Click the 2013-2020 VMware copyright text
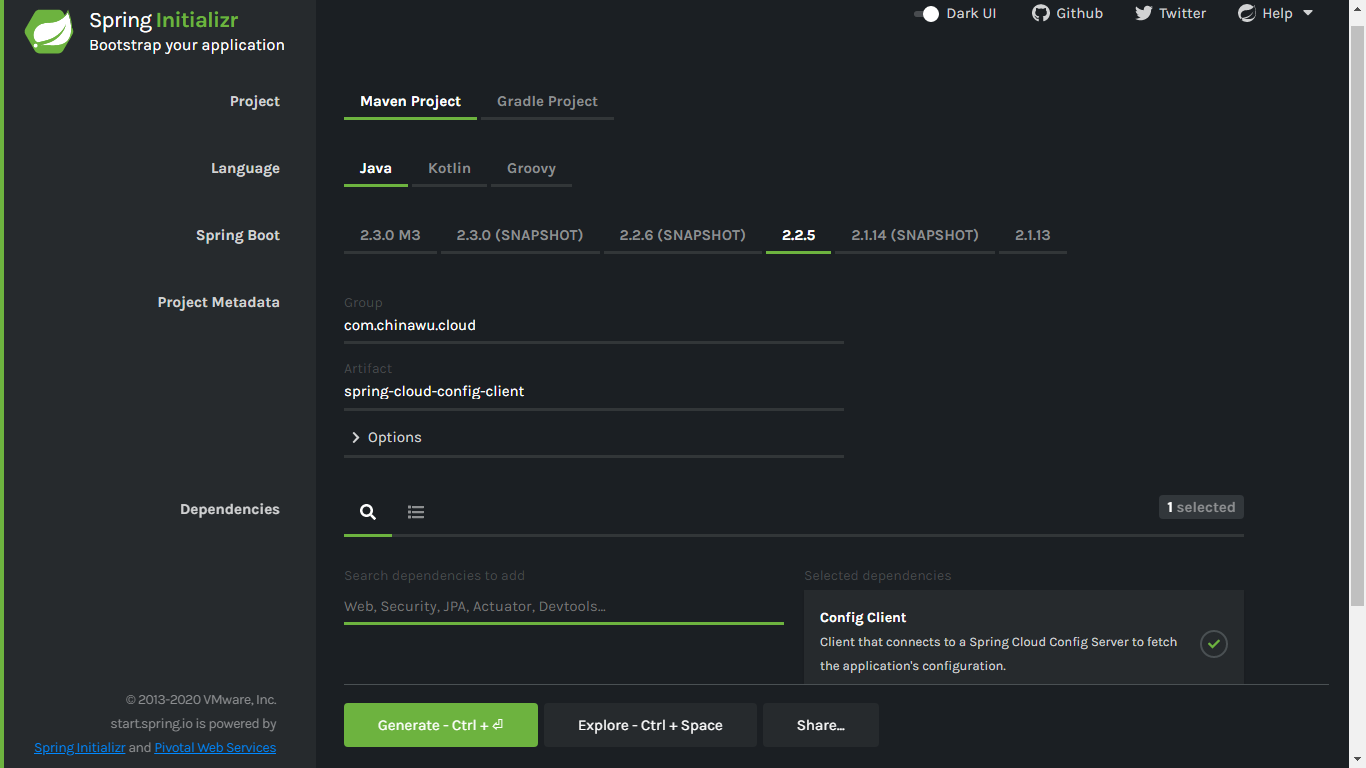 (201, 699)
